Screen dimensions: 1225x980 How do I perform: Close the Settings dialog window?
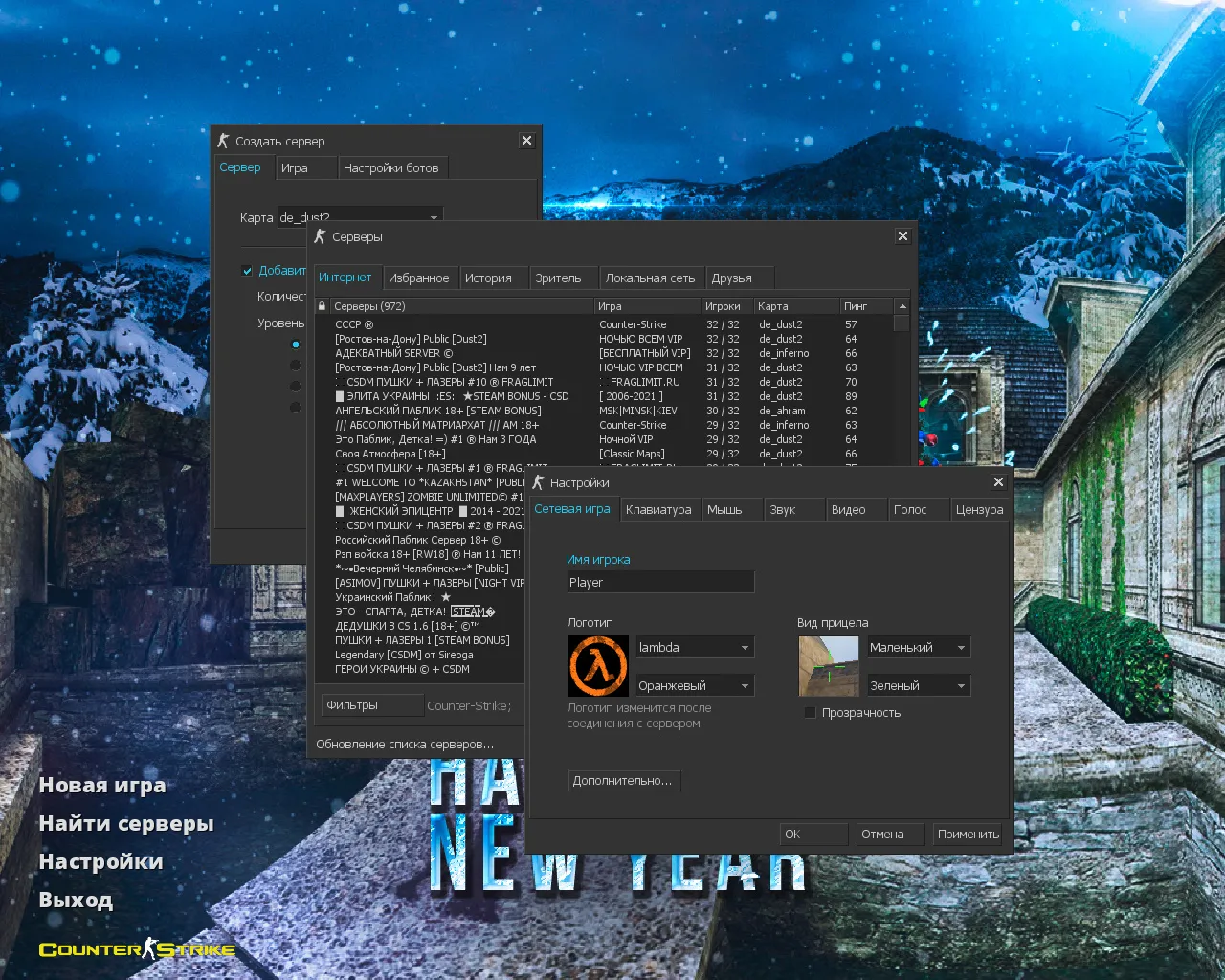[998, 482]
